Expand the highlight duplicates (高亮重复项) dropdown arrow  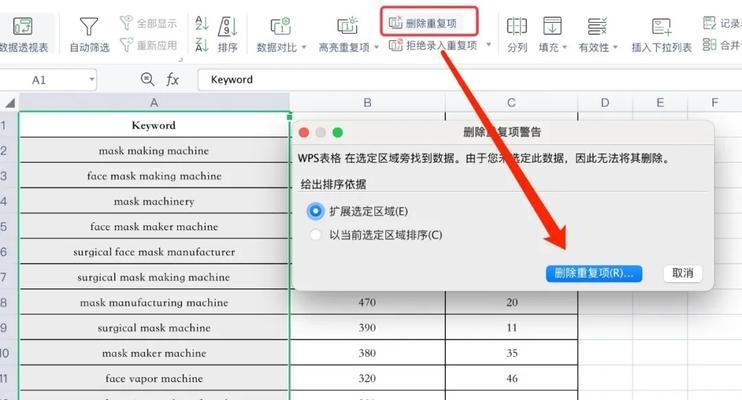[x=377, y=47]
